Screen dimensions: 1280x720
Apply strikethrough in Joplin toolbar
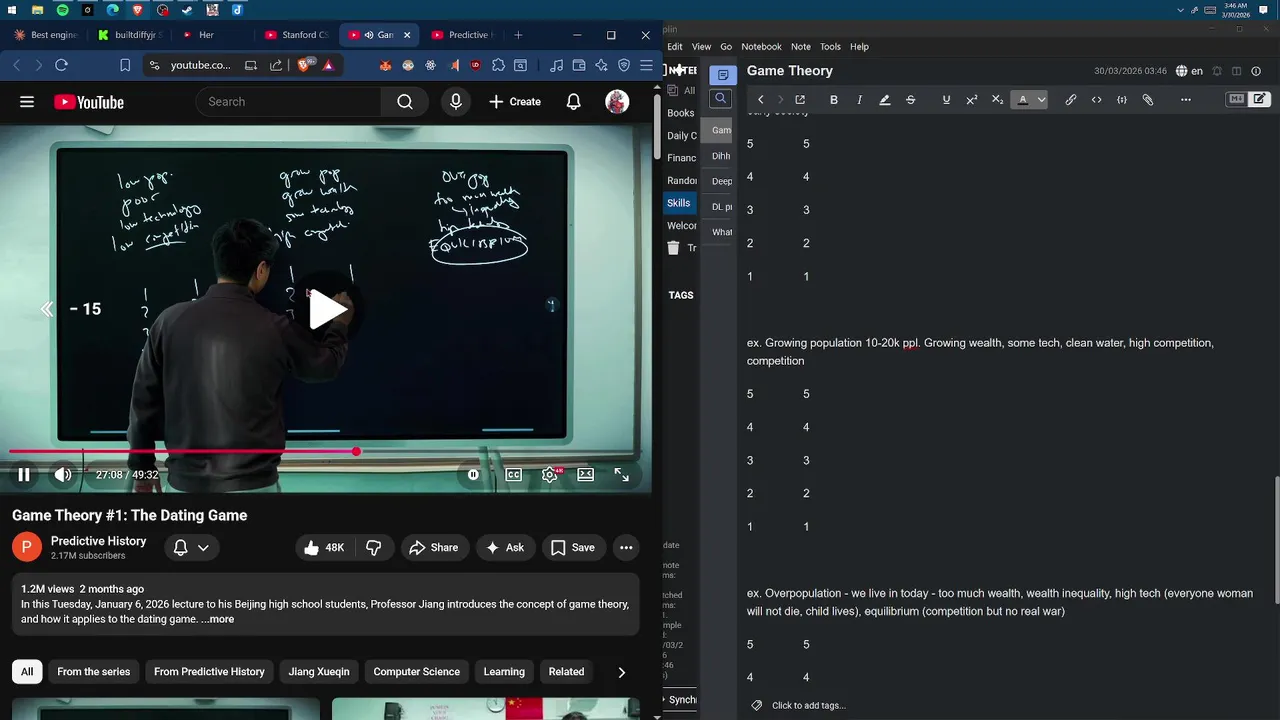910,100
